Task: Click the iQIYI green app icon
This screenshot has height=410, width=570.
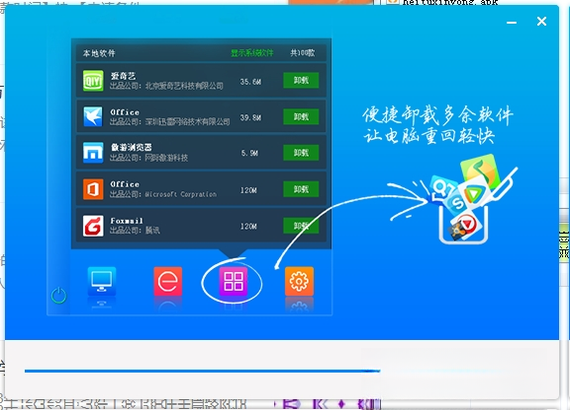Action: tap(93, 81)
